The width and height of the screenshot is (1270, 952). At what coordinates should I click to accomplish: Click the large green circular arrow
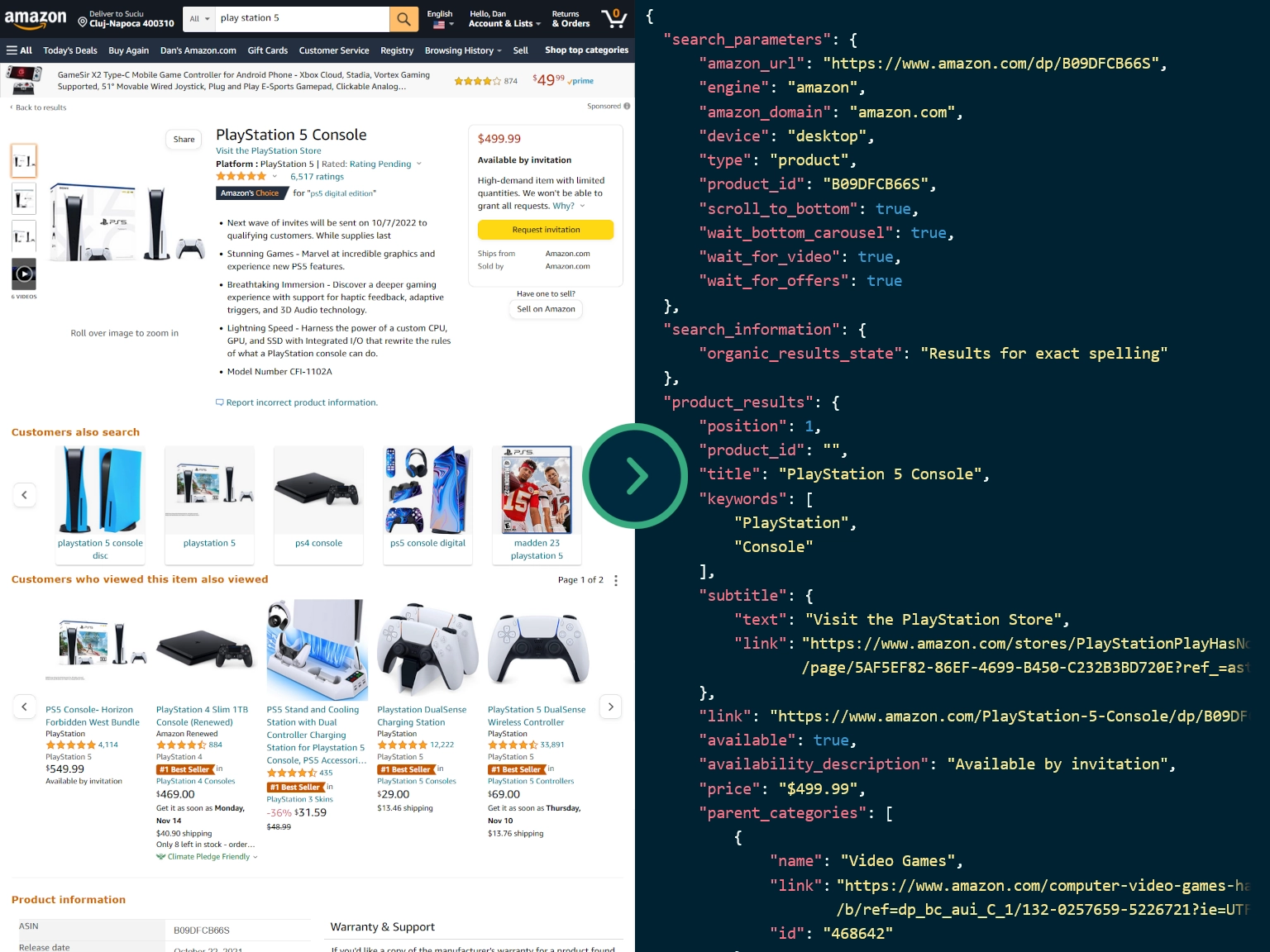pos(635,476)
